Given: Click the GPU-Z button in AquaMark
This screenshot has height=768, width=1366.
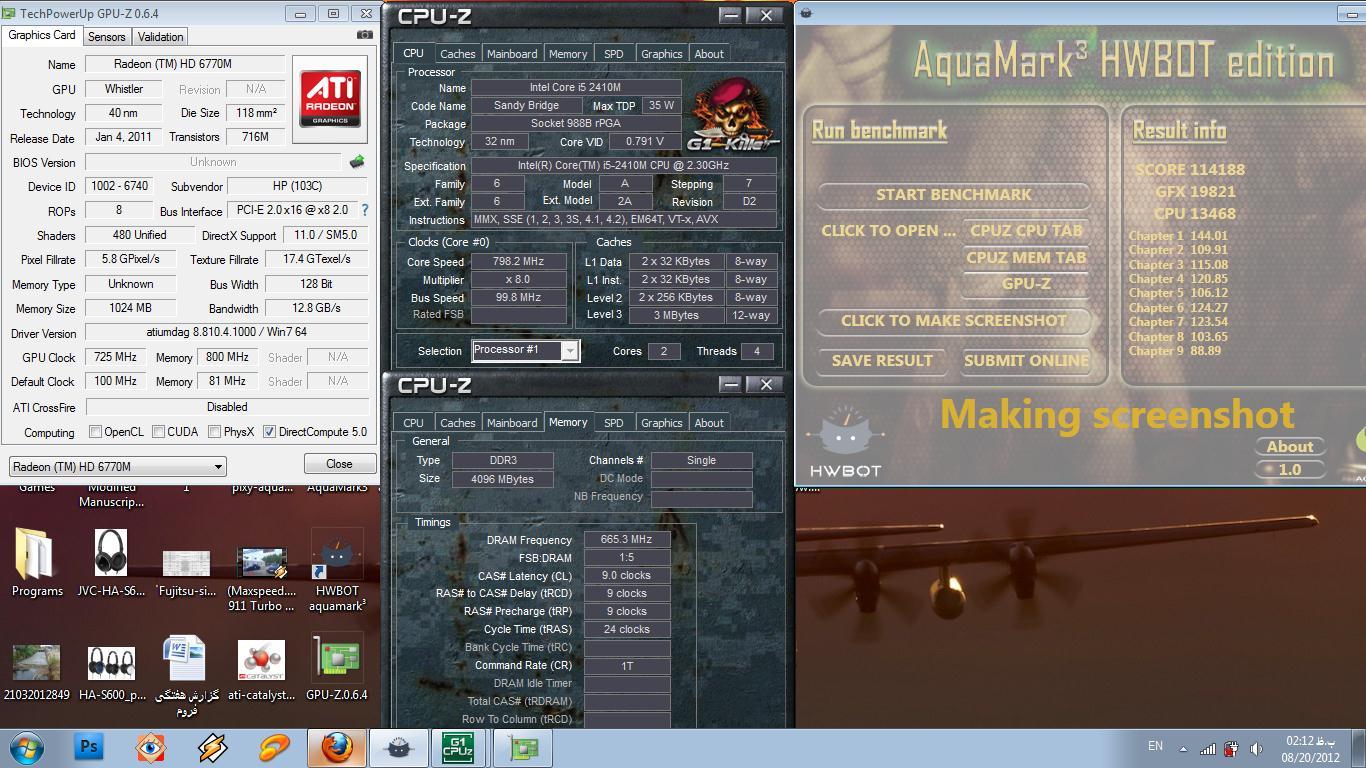Looking at the screenshot, I should click(x=1026, y=284).
